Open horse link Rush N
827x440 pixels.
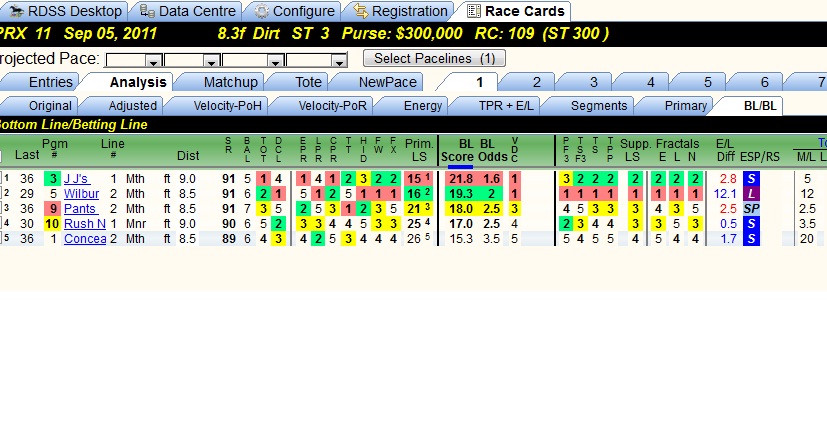(85, 224)
